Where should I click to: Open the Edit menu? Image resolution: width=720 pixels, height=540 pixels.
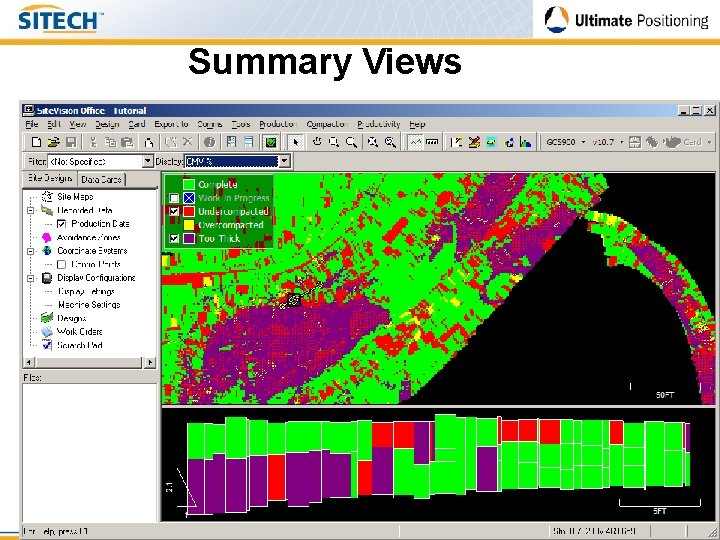pos(54,124)
